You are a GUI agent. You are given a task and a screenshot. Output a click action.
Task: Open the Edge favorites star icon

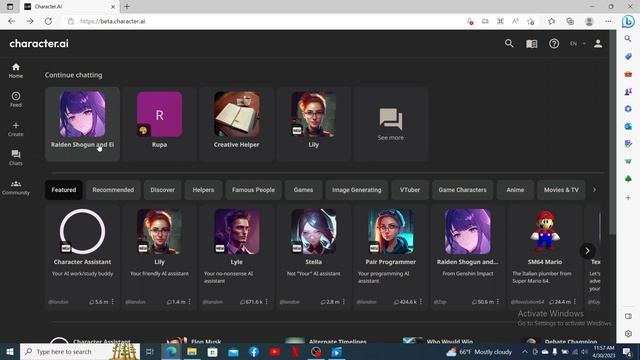(551, 21)
